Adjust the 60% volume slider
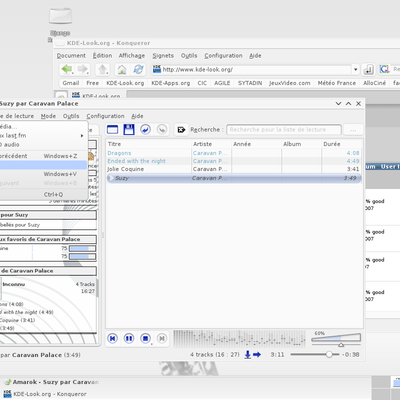The image size is (400, 400). point(336,339)
